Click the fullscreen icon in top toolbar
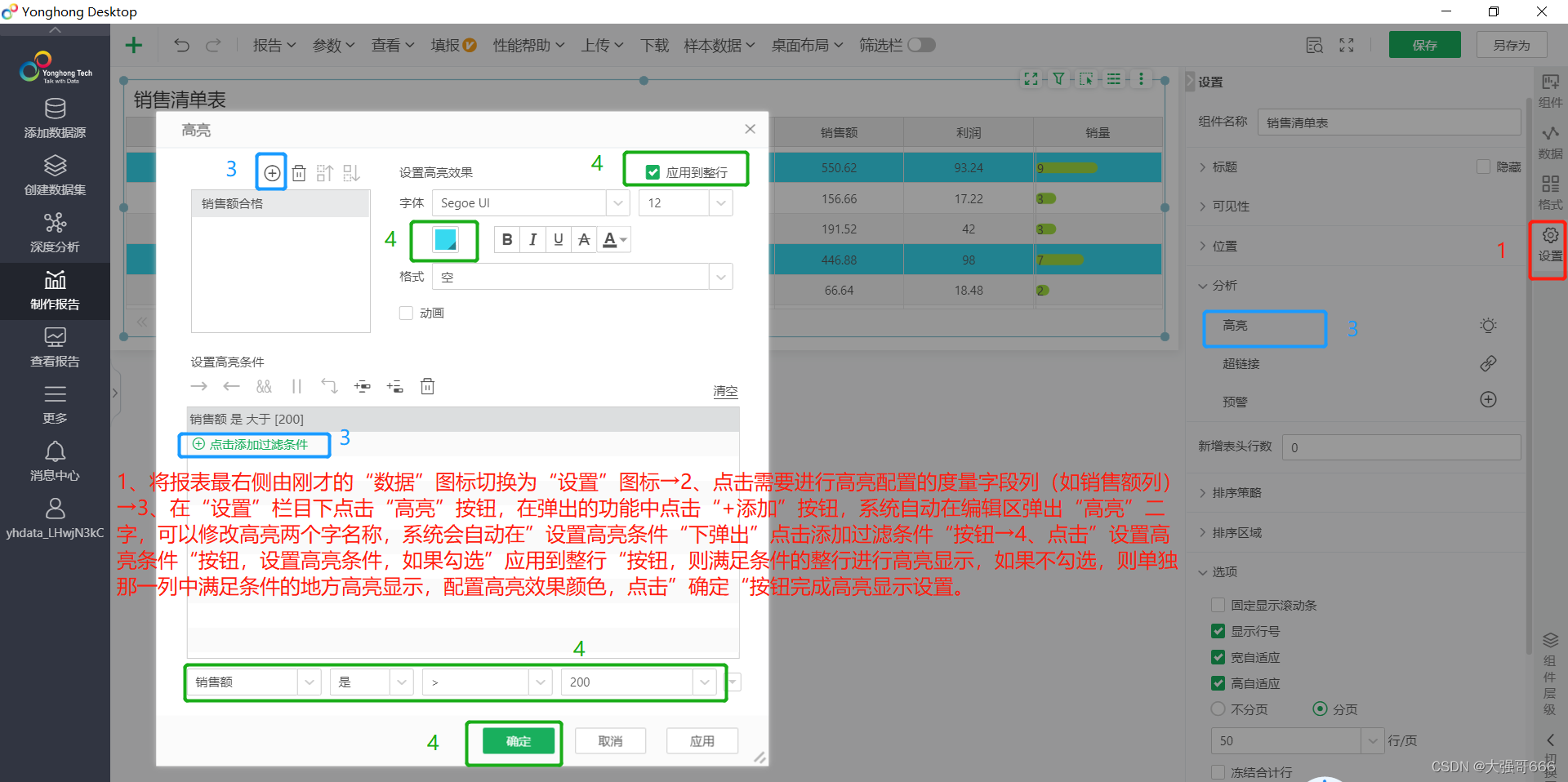Viewport: 1568px width, 782px height. tap(1347, 46)
